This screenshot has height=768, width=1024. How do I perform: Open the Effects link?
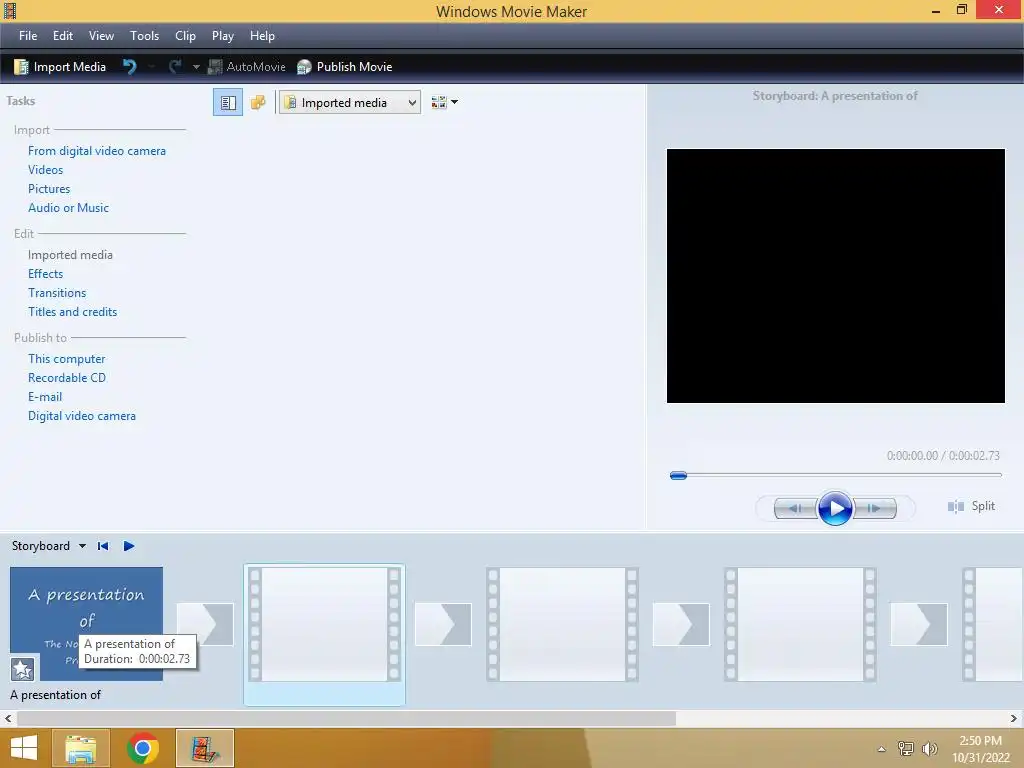pos(46,274)
